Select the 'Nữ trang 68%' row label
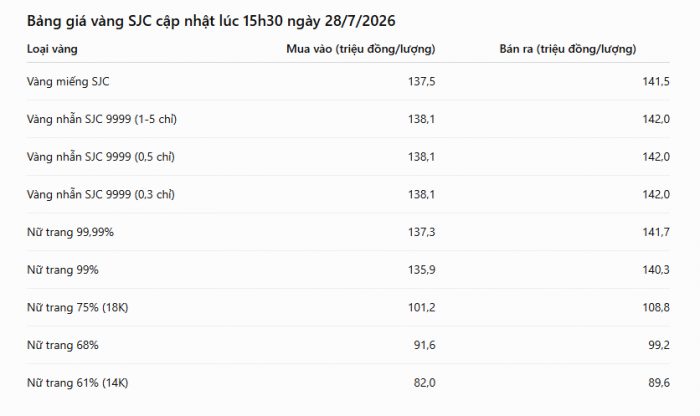This screenshot has width=700, height=416. point(63,345)
